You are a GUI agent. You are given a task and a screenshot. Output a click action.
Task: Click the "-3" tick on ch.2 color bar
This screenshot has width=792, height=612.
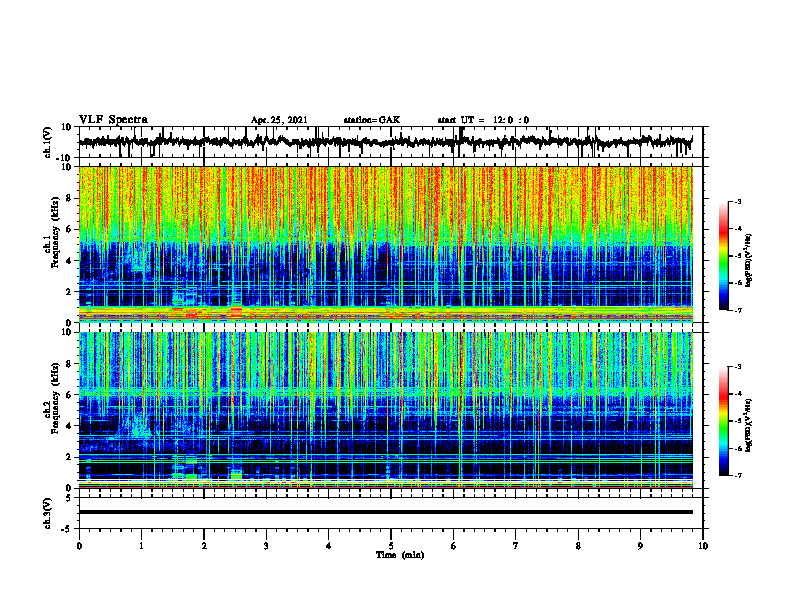[738, 367]
